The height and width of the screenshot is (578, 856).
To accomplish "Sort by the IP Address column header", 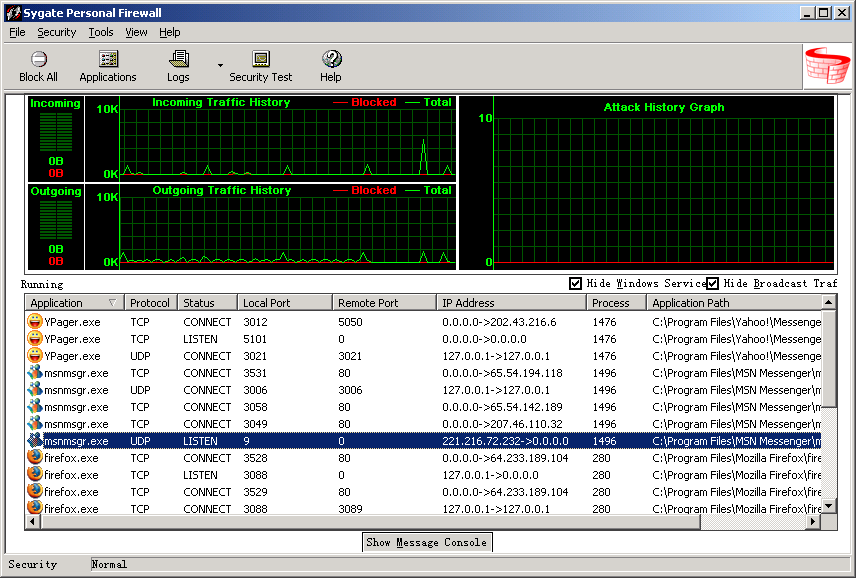I will 512,303.
